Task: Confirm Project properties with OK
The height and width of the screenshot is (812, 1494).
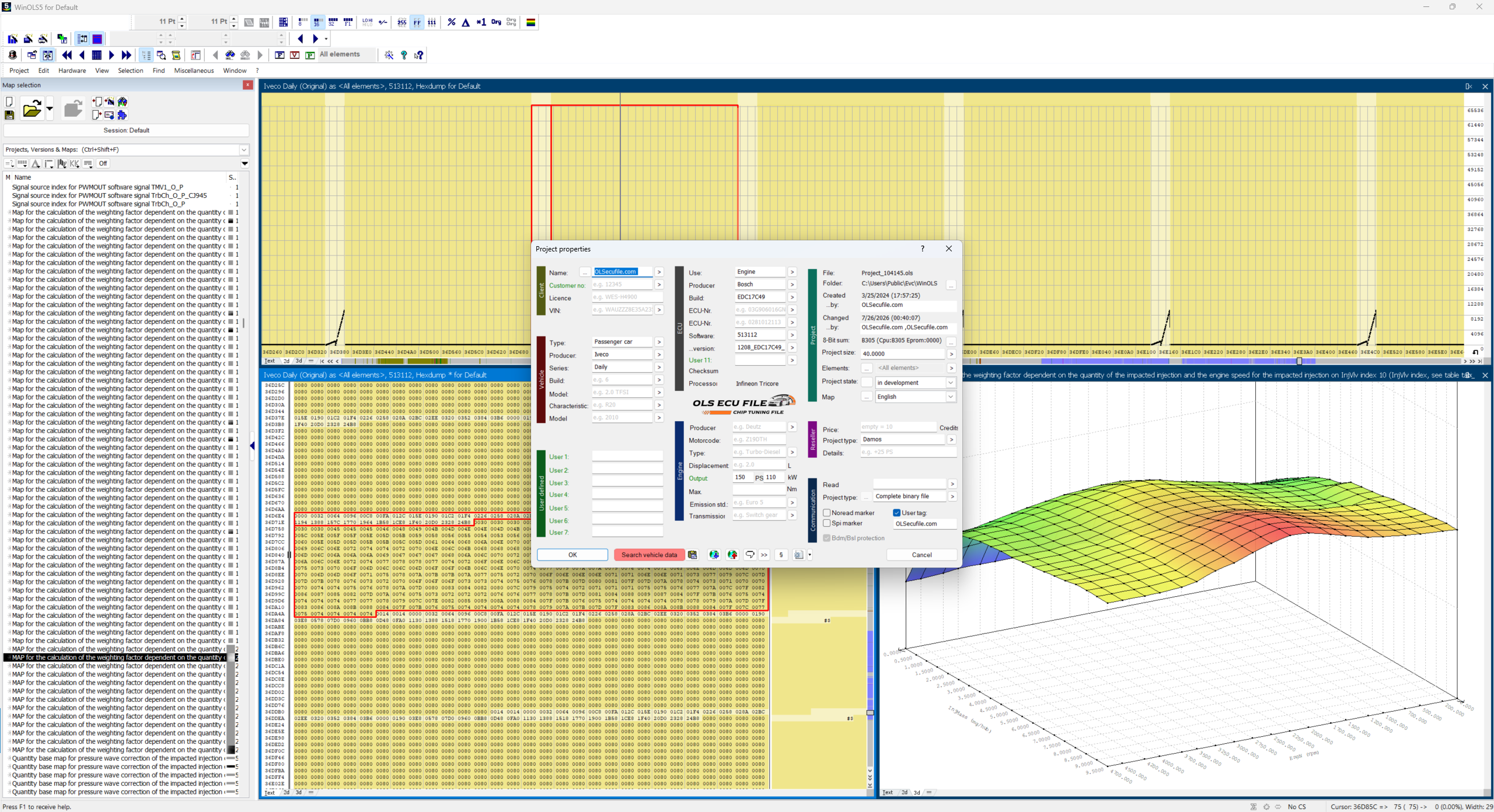Action: click(x=573, y=555)
